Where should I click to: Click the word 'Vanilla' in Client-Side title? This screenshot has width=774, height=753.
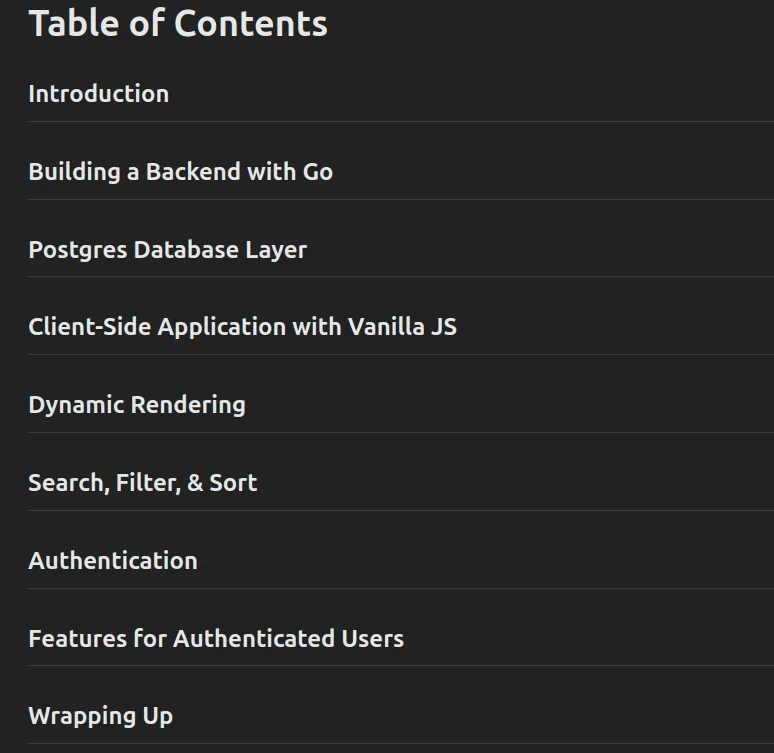point(386,327)
